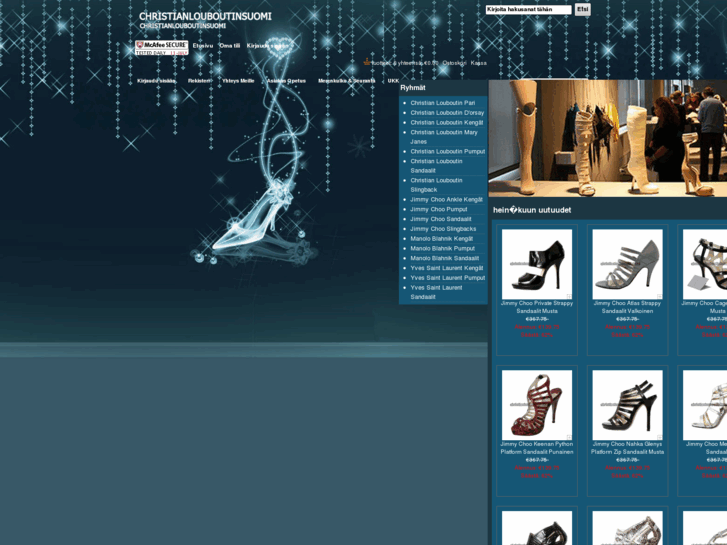Select Jimmy Choo Ankle Kengät category
Screen dimensions: 727x545
[446, 199]
